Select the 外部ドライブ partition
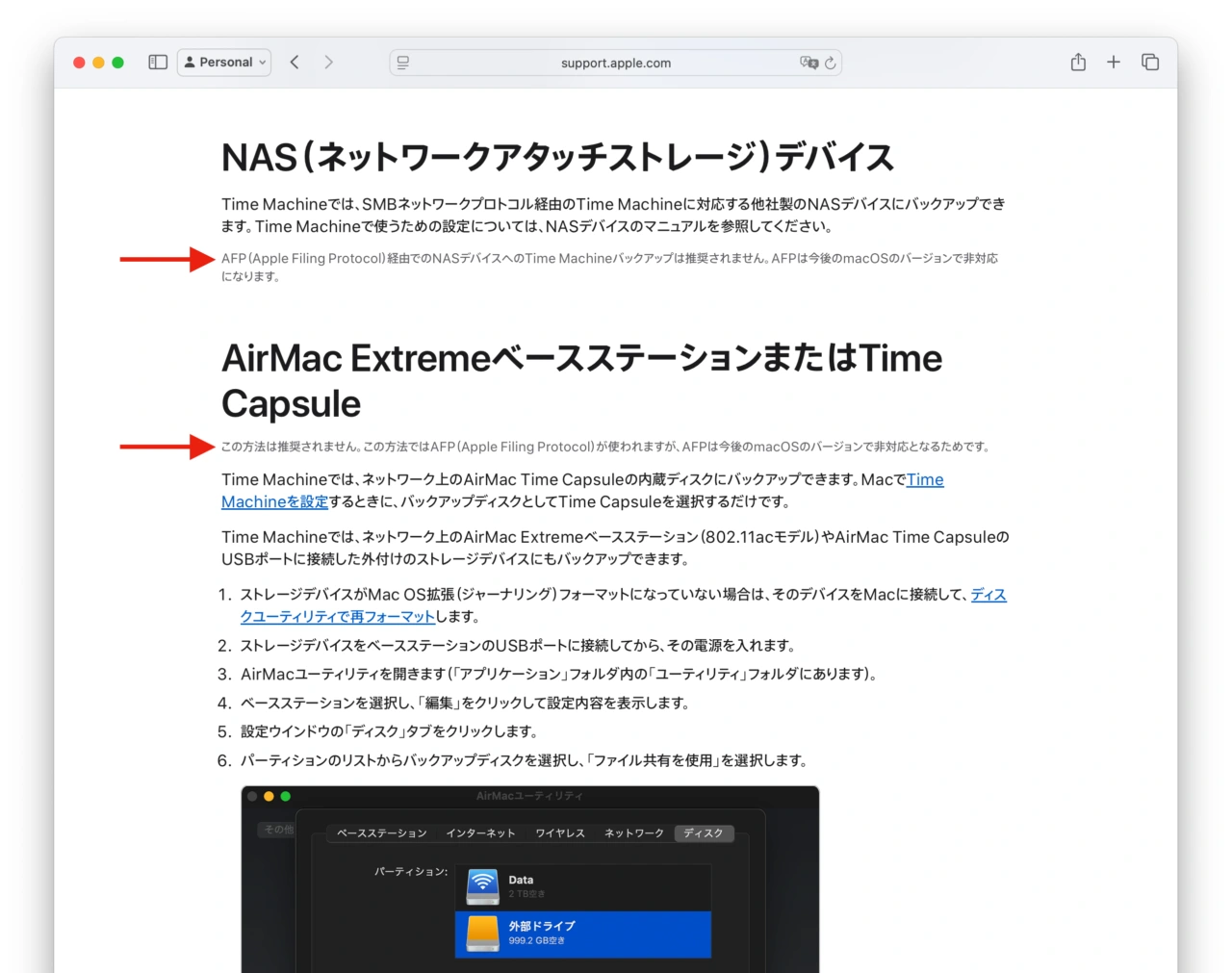 click(582, 933)
